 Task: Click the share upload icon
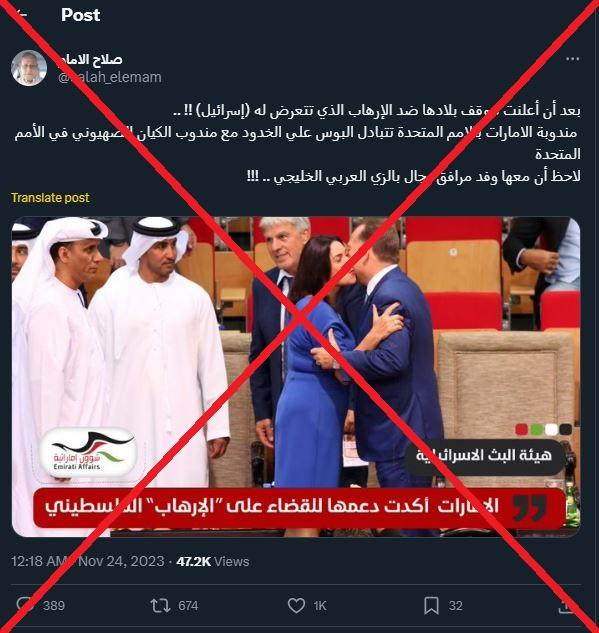point(566,606)
